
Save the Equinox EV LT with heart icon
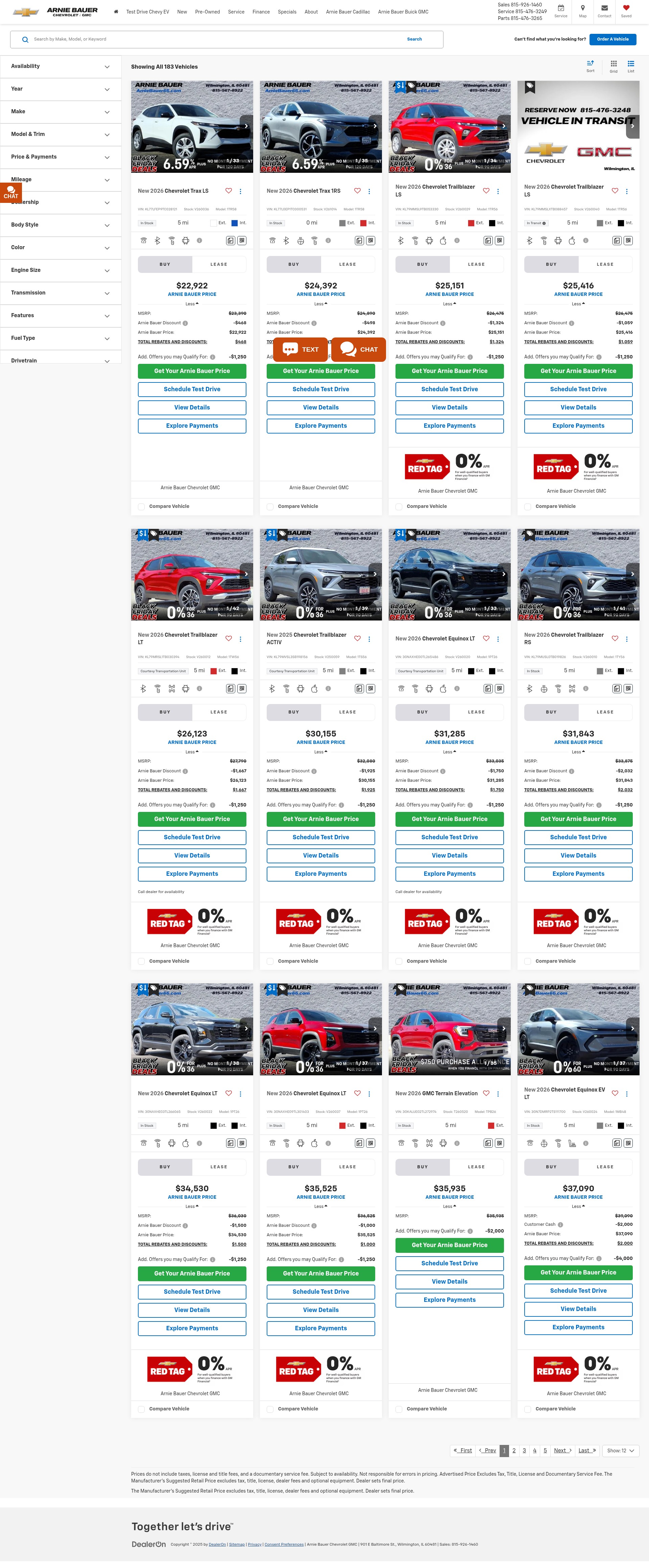[x=615, y=1093]
